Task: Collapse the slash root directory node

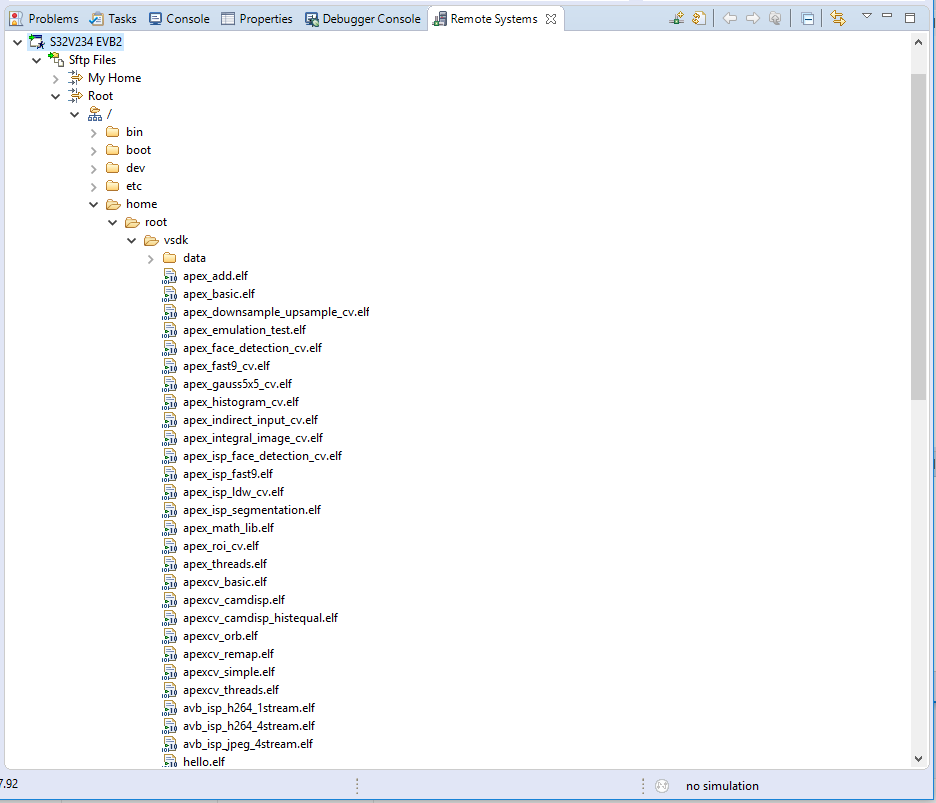Action: coord(75,115)
